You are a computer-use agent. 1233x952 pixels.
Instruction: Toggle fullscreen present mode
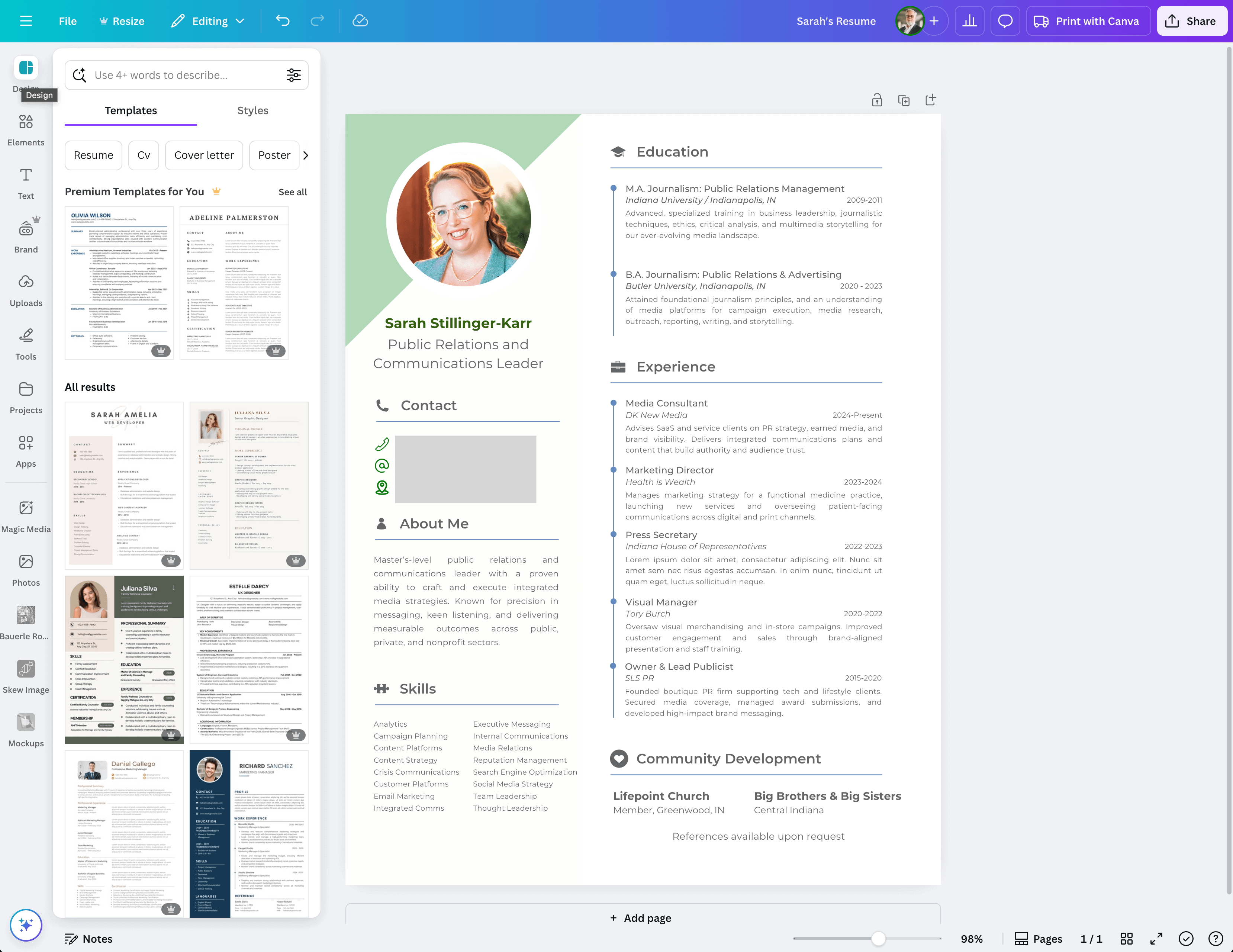coord(1156,939)
